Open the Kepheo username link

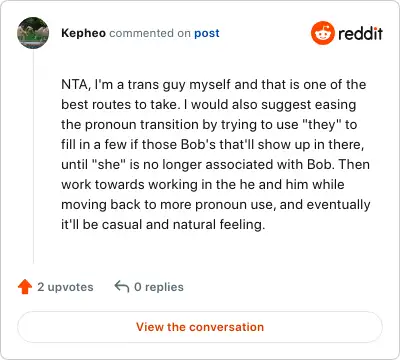point(83,33)
